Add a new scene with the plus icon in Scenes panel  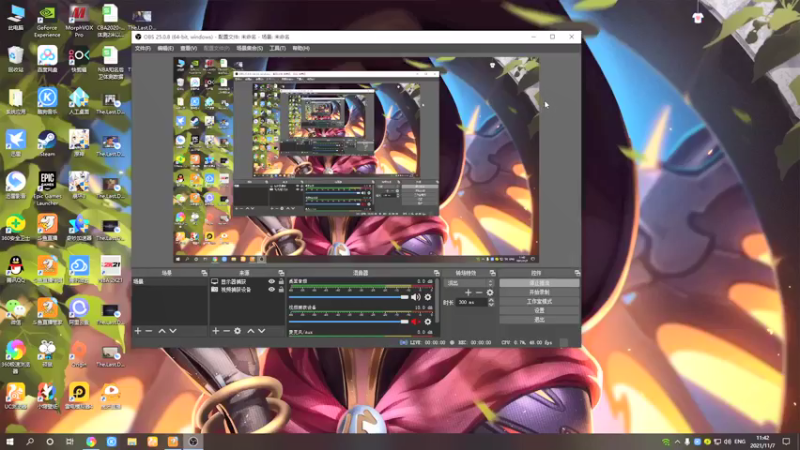pyautogui.click(x=138, y=331)
